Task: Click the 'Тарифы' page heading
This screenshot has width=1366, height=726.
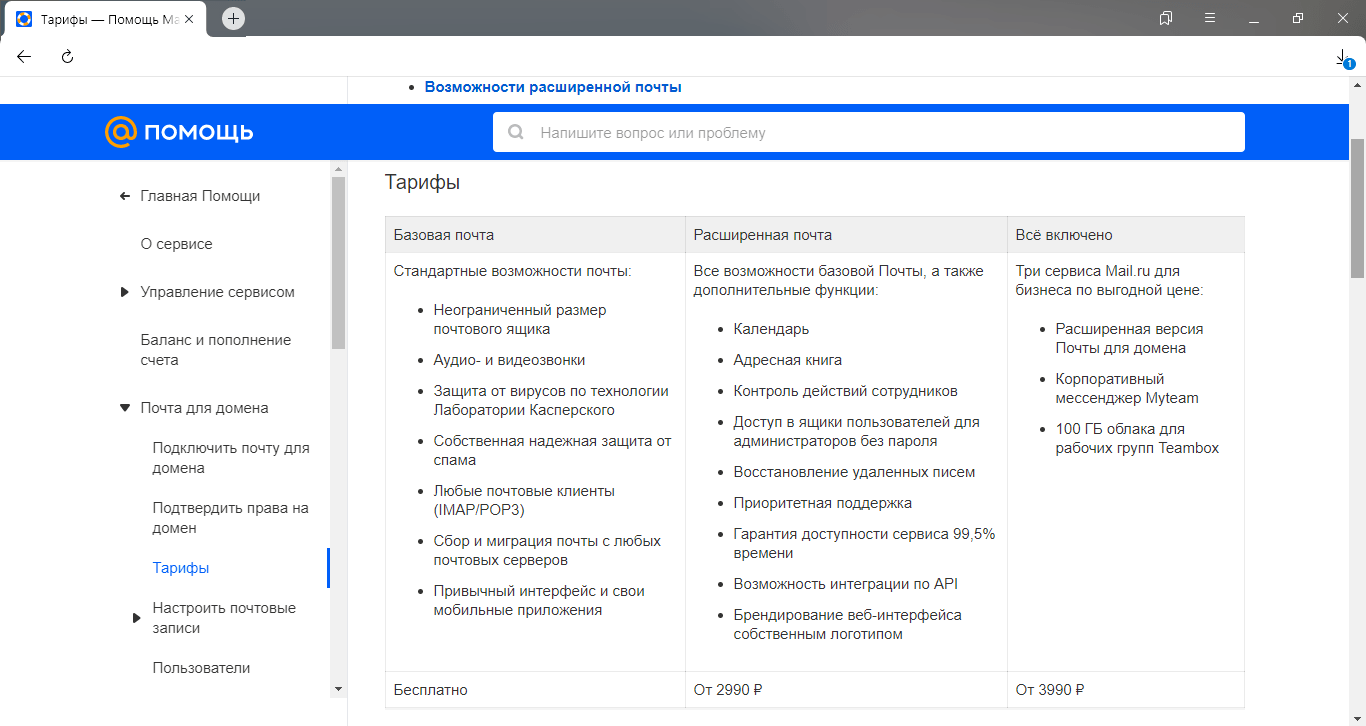Action: [422, 183]
